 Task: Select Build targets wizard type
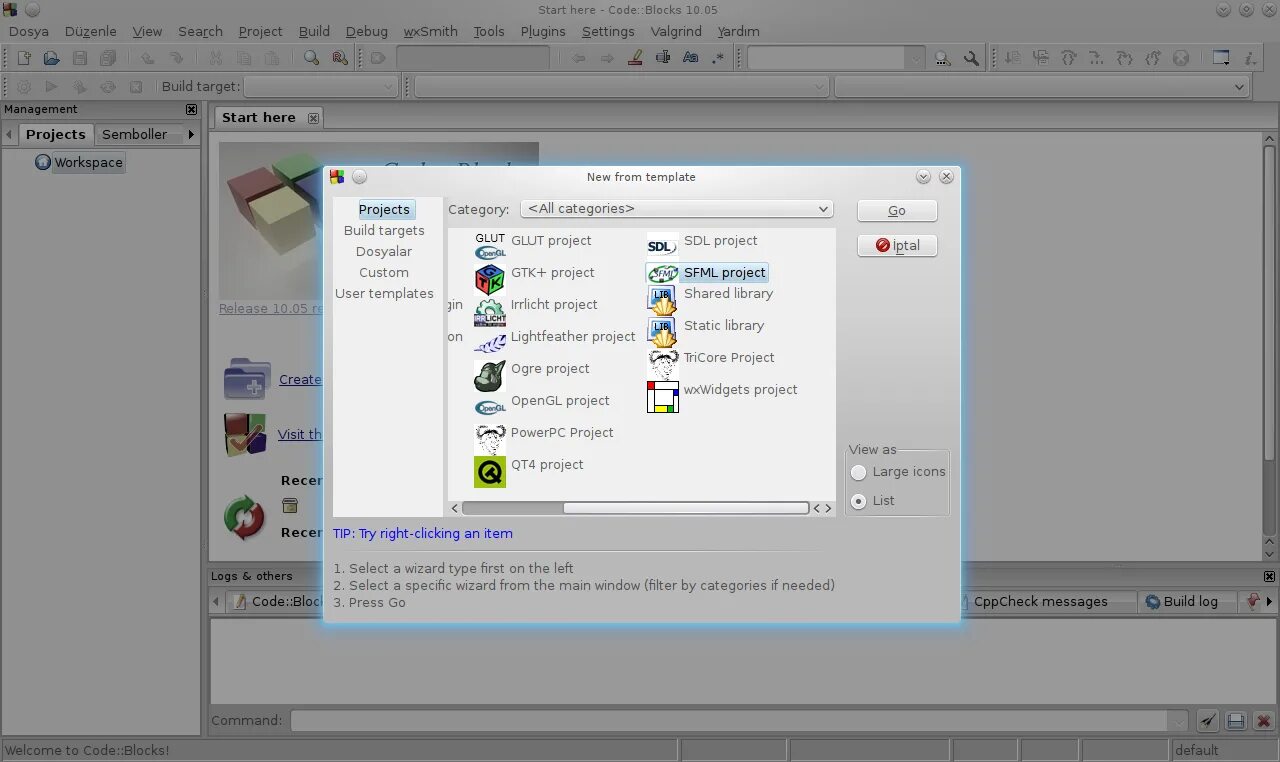pyautogui.click(x=384, y=230)
